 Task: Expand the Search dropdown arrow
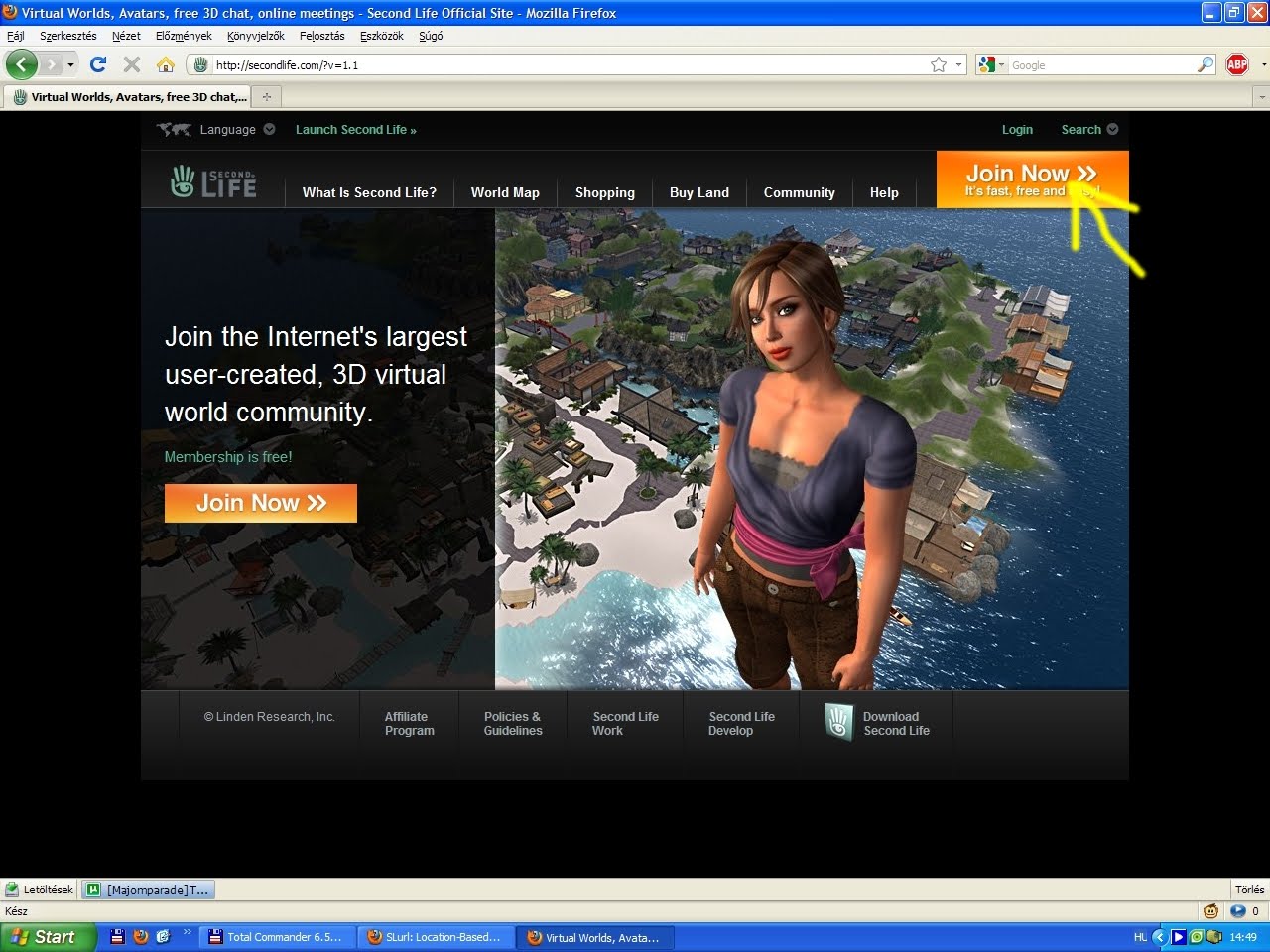pyautogui.click(x=1112, y=129)
